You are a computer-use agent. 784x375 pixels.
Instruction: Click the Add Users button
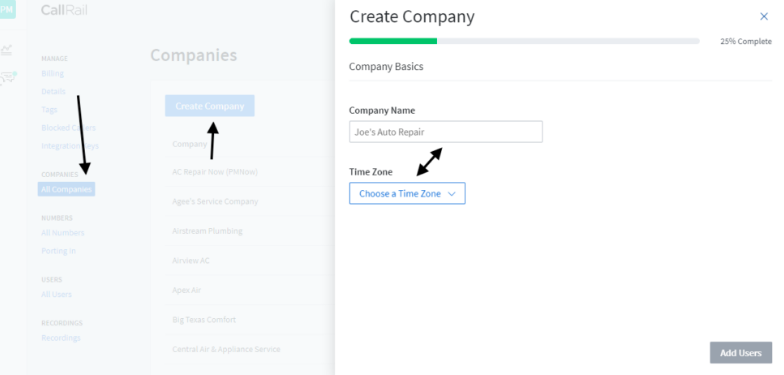point(740,353)
